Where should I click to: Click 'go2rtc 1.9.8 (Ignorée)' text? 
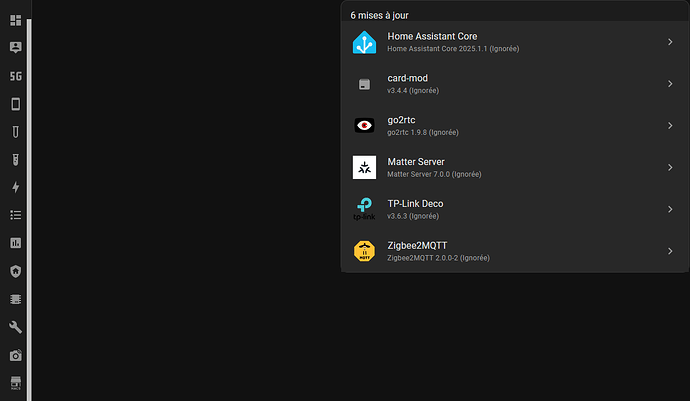coord(423,132)
